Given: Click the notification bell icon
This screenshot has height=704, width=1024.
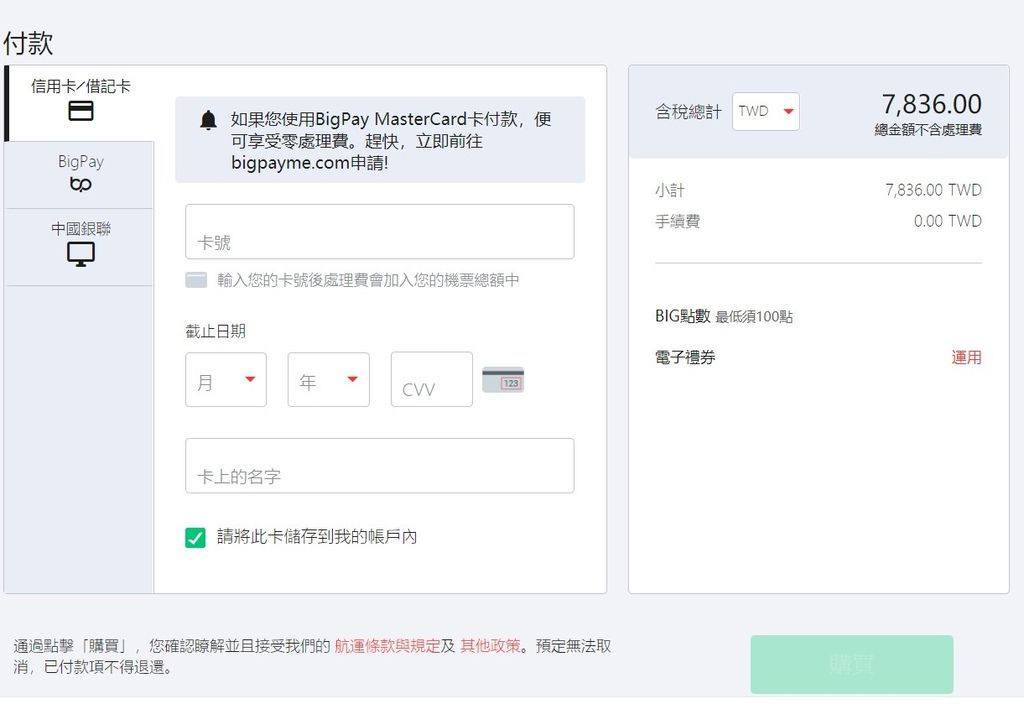Looking at the screenshot, I should (x=208, y=121).
